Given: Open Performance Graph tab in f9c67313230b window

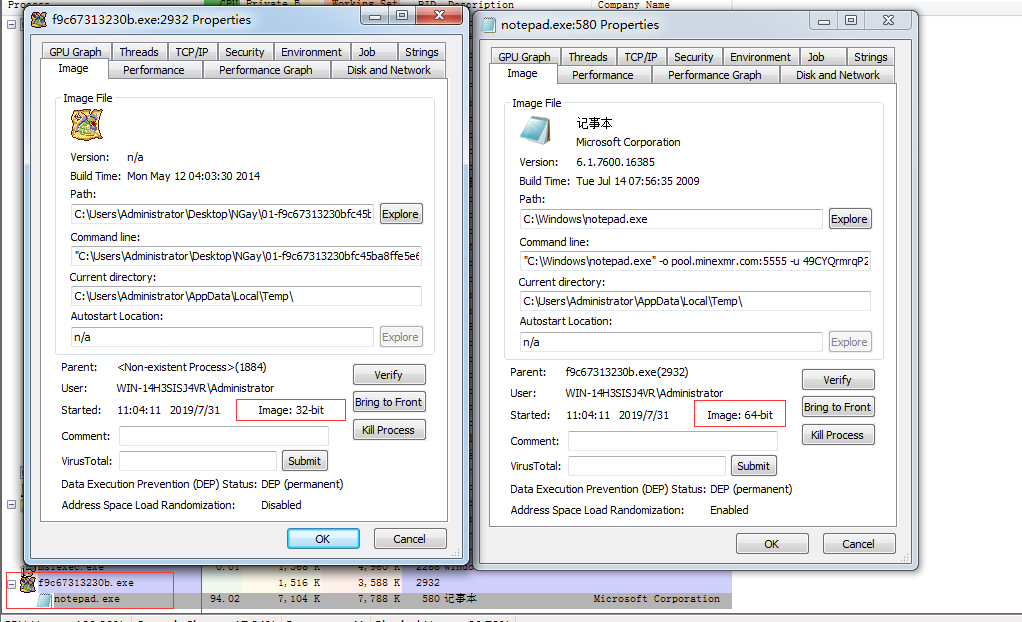Looking at the screenshot, I should (266, 70).
